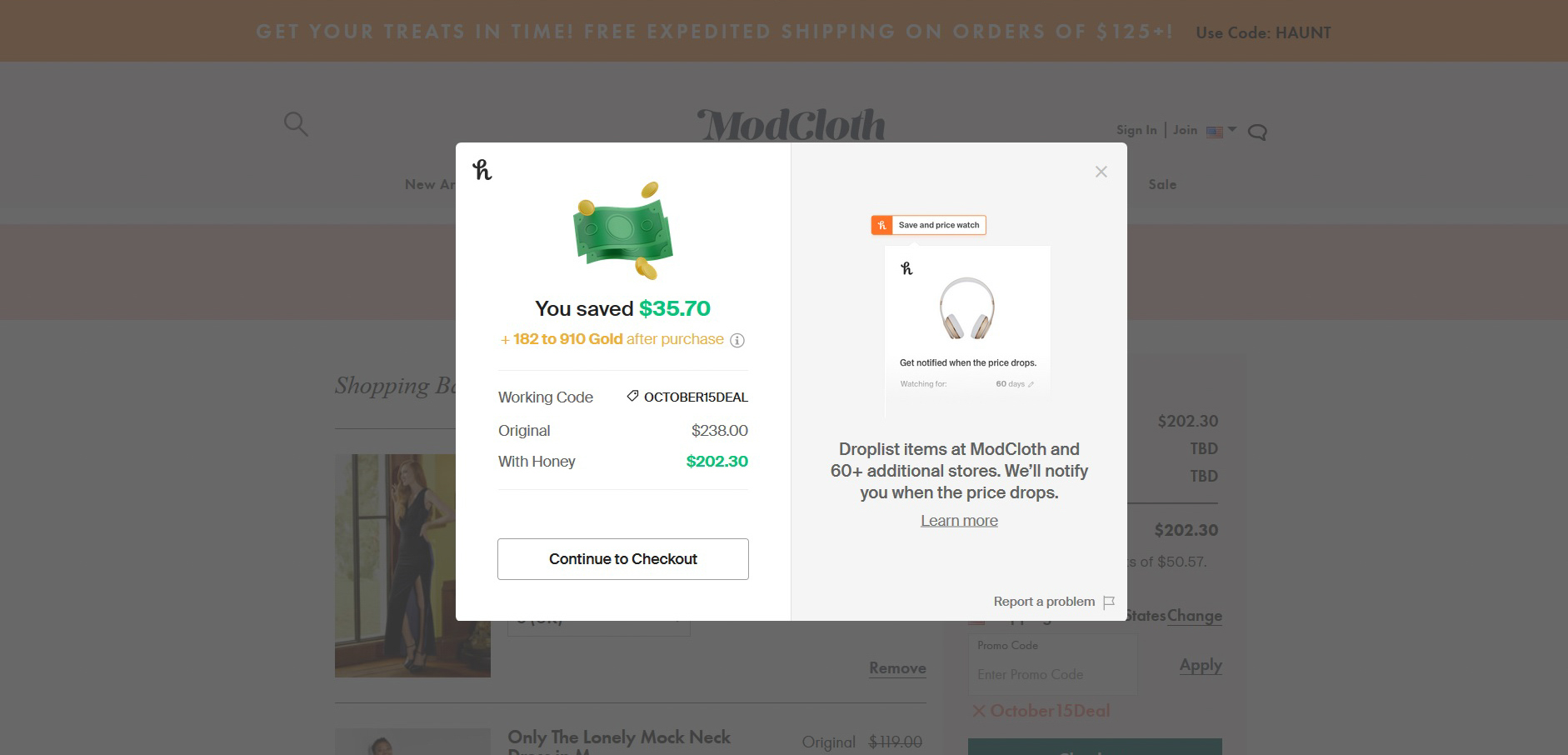The image size is (1568, 755).
Task: Click the OCTOBER15DEAL tag icon
Action: 632,396
